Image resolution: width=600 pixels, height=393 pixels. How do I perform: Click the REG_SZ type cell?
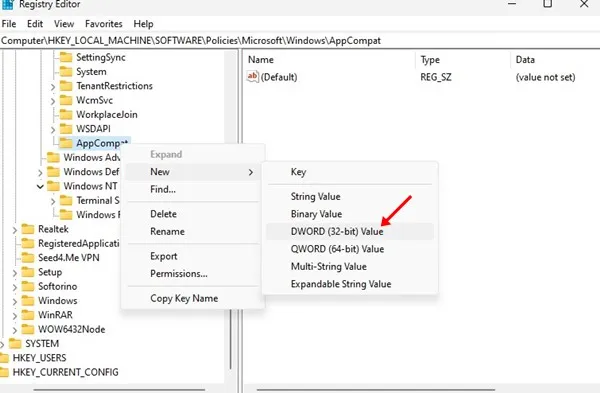pos(436,77)
